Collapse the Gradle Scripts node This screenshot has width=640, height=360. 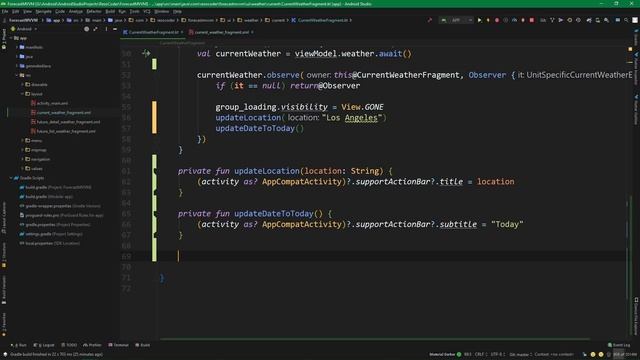[x=11, y=178]
